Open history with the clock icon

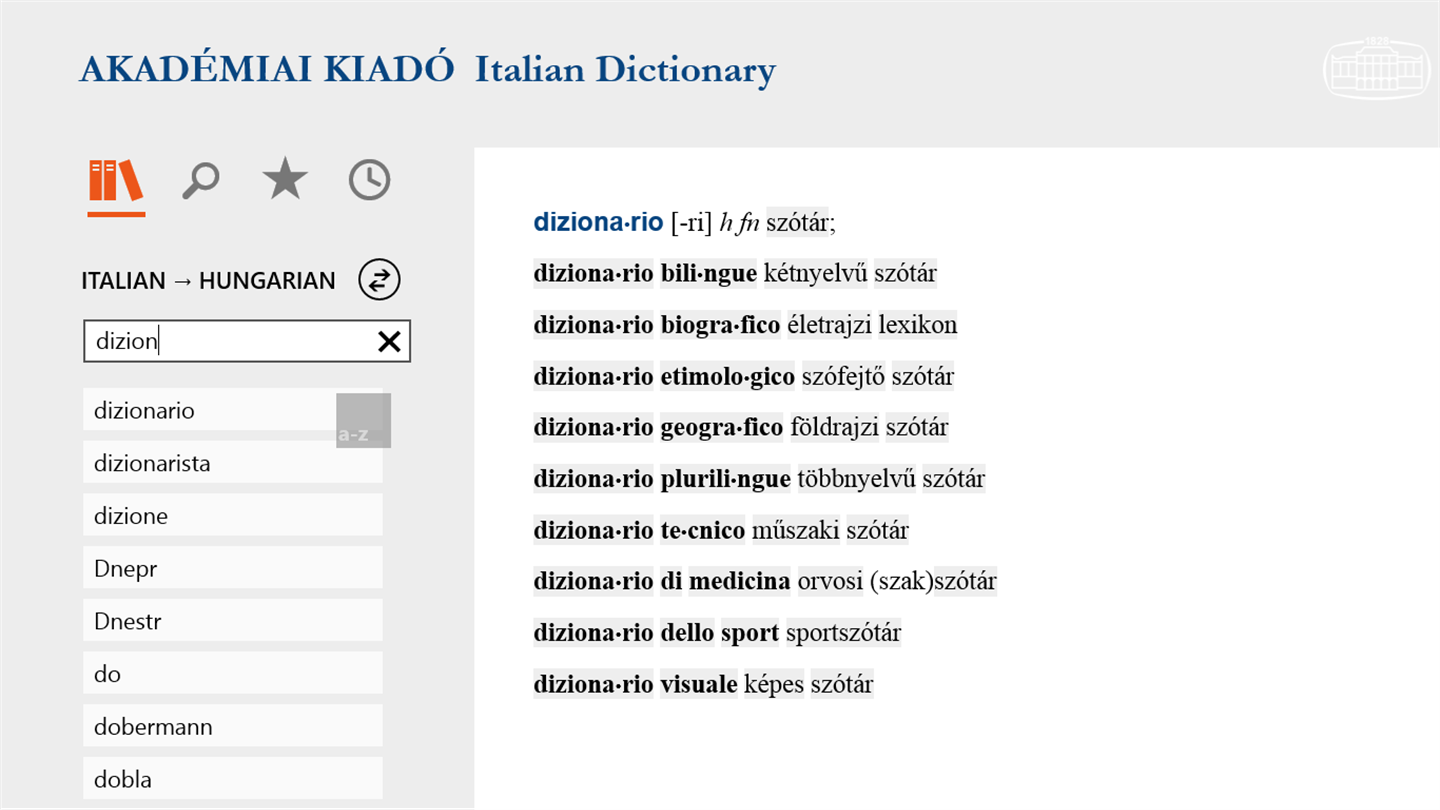pos(369,181)
